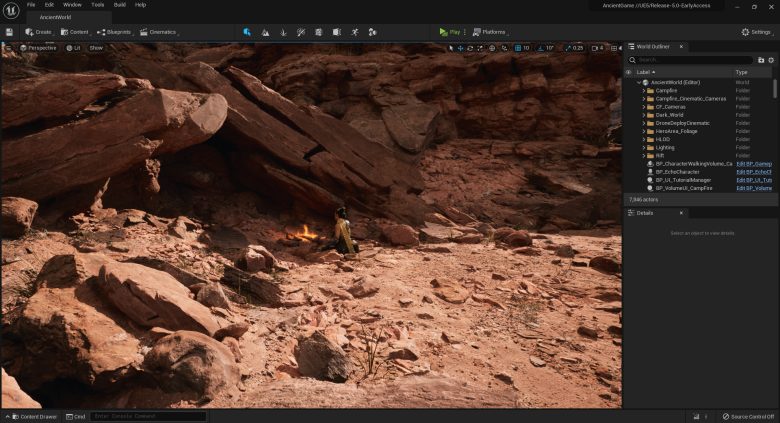Screen dimensions: 780x423
Task: Click the AncientWorld (Editor) globe icon
Action: pyautogui.click(x=646, y=83)
